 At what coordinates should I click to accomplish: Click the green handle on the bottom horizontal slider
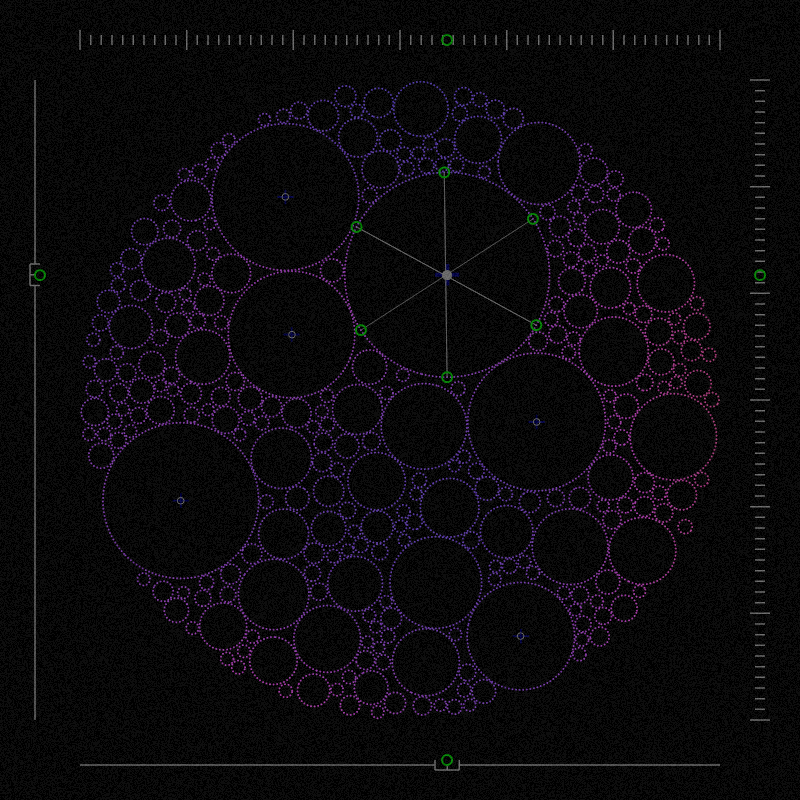pos(447,760)
